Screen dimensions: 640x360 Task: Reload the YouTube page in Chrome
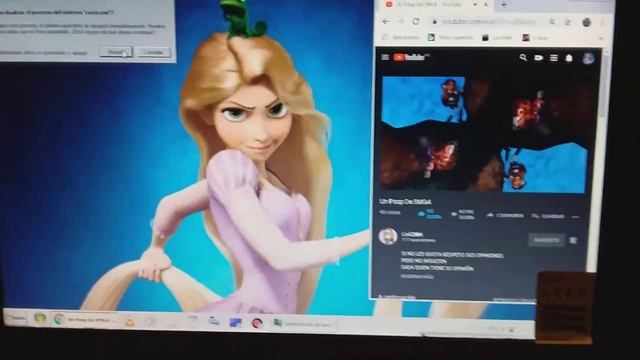tap(416, 22)
